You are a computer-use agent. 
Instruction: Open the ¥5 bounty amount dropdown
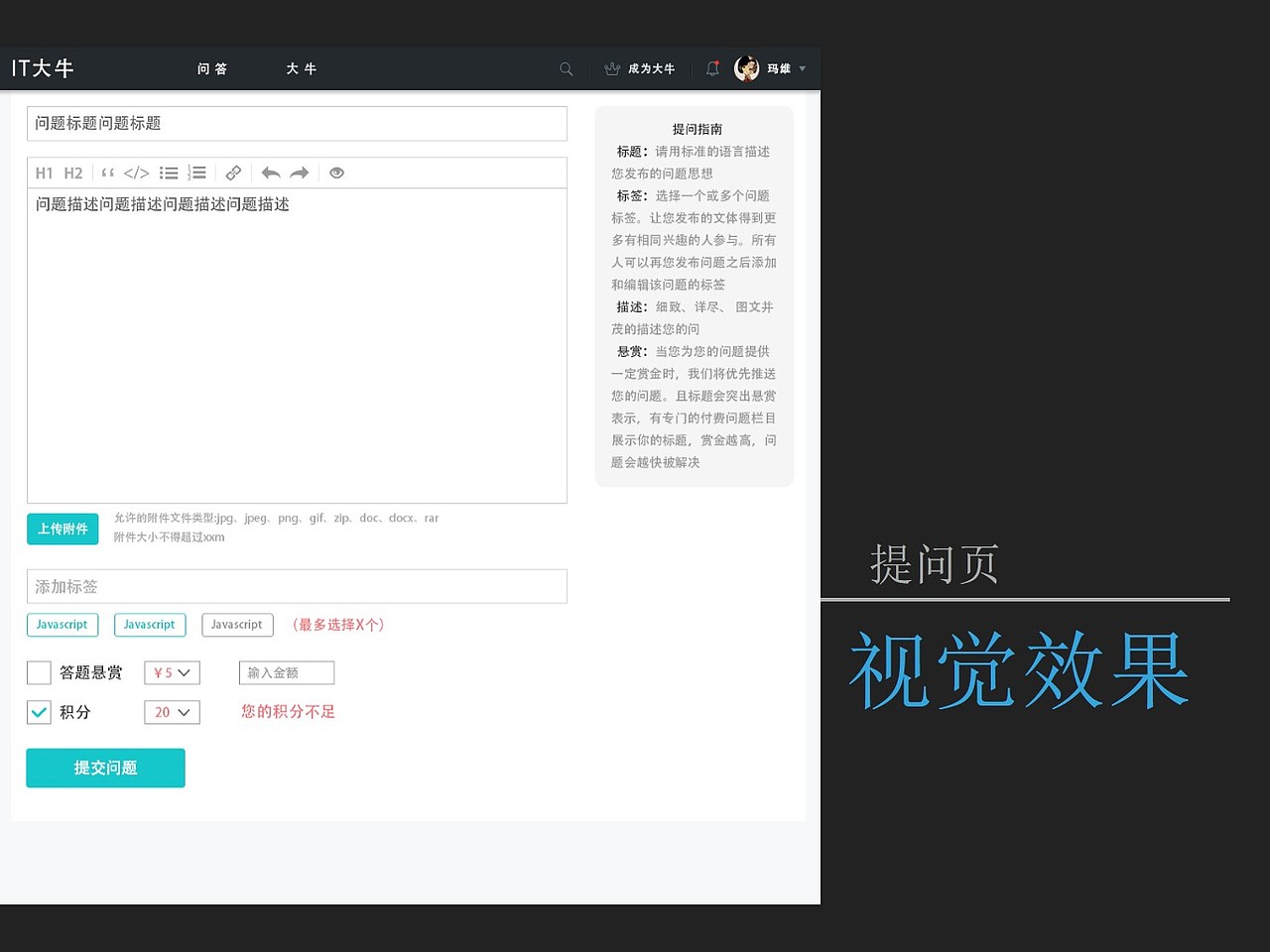pyautogui.click(x=171, y=672)
